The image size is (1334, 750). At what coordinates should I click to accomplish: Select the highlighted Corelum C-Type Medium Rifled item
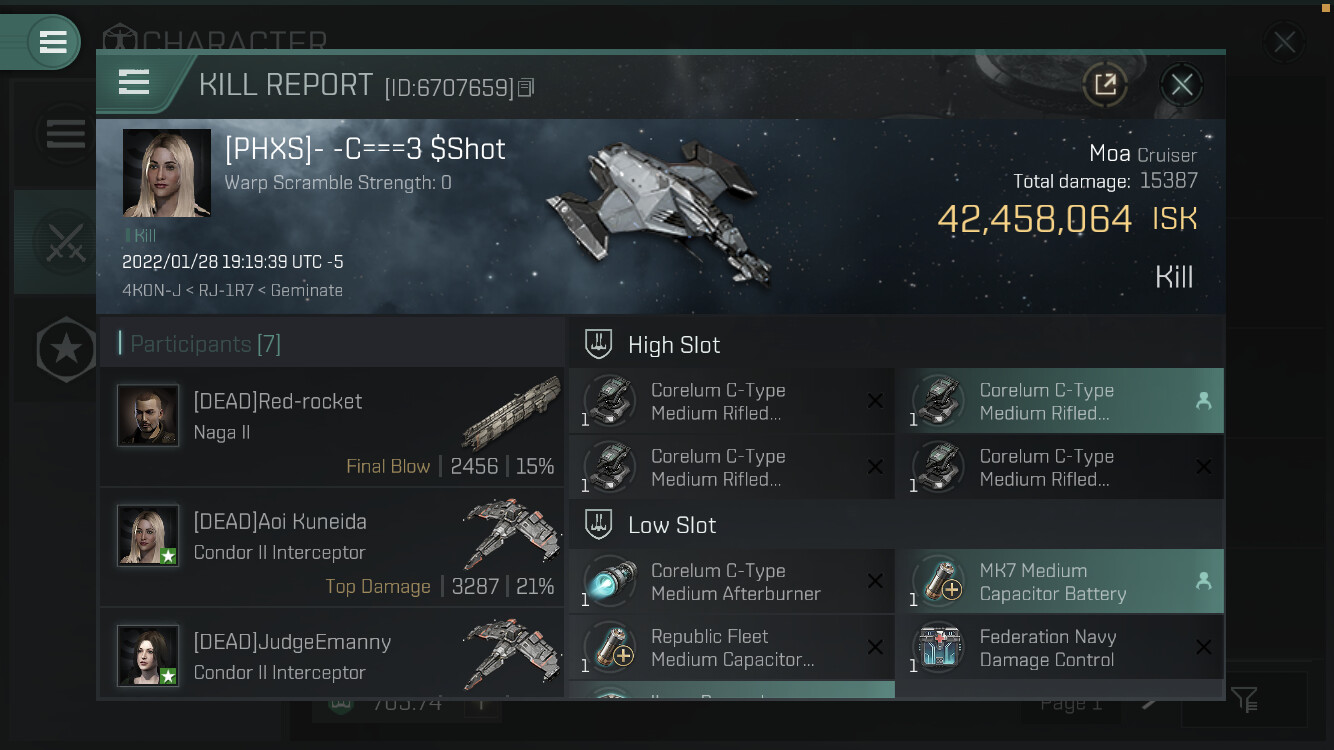[x=1059, y=401]
